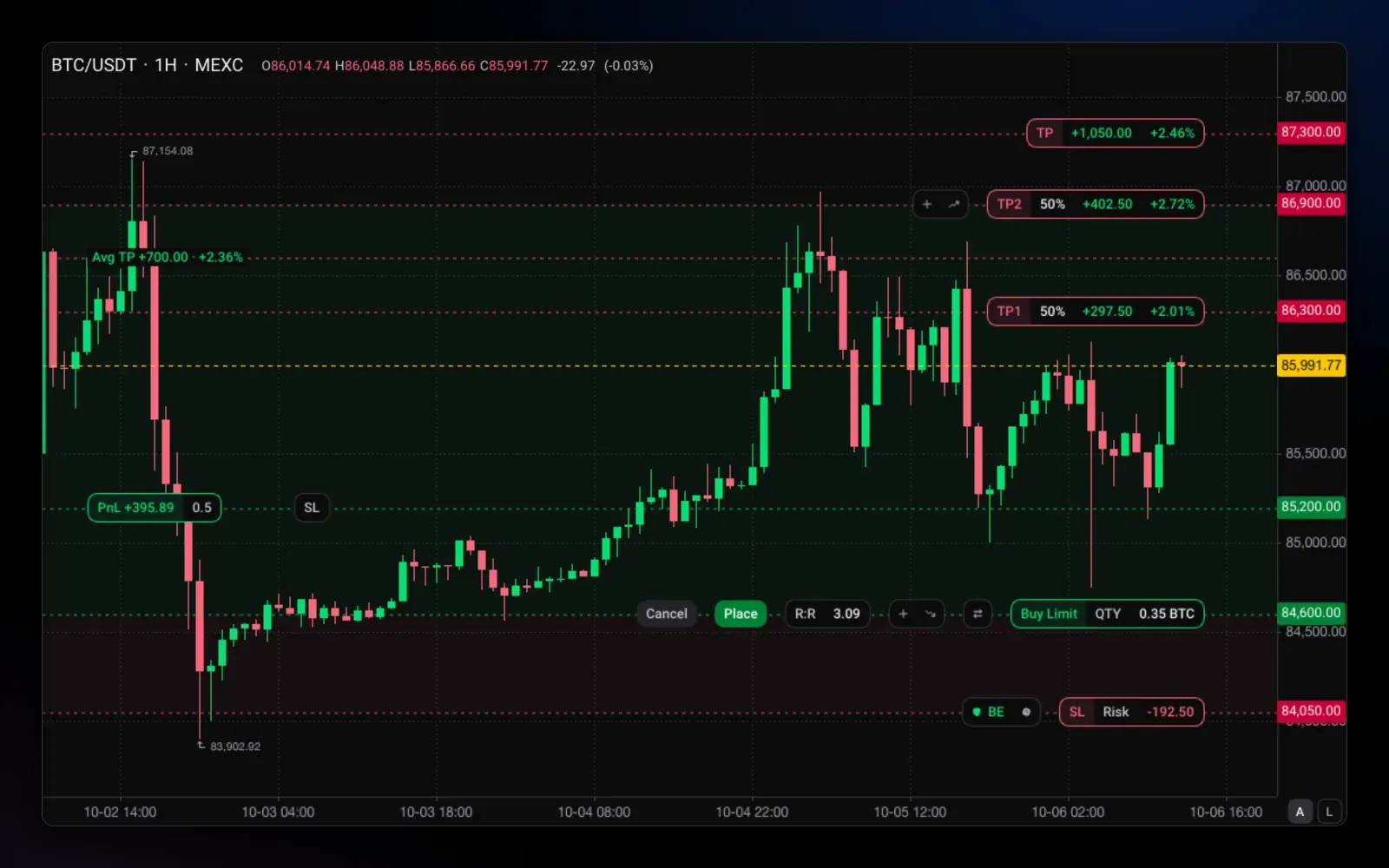Select the 86,900.00 TP2 price tag
This screenshot has height=868, width=1389.
tap(1311, 204)
